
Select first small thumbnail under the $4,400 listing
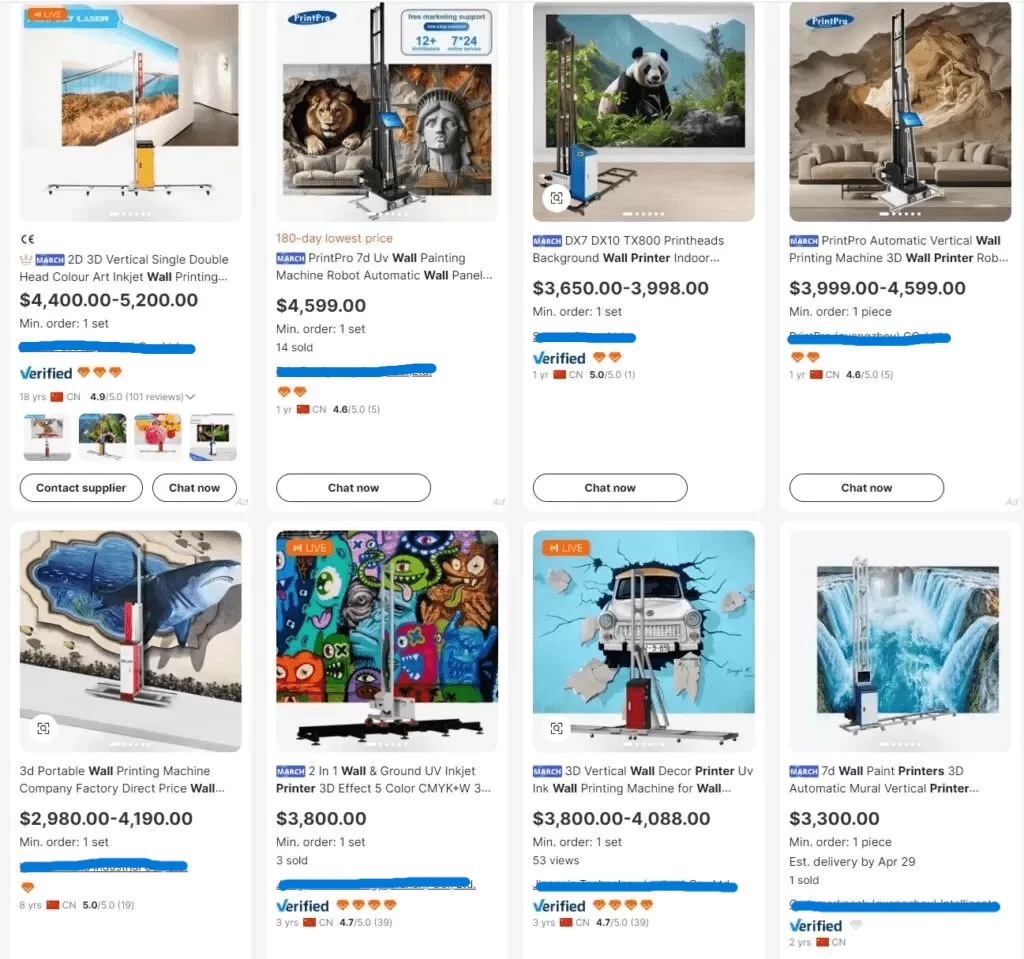coord(48,437)
